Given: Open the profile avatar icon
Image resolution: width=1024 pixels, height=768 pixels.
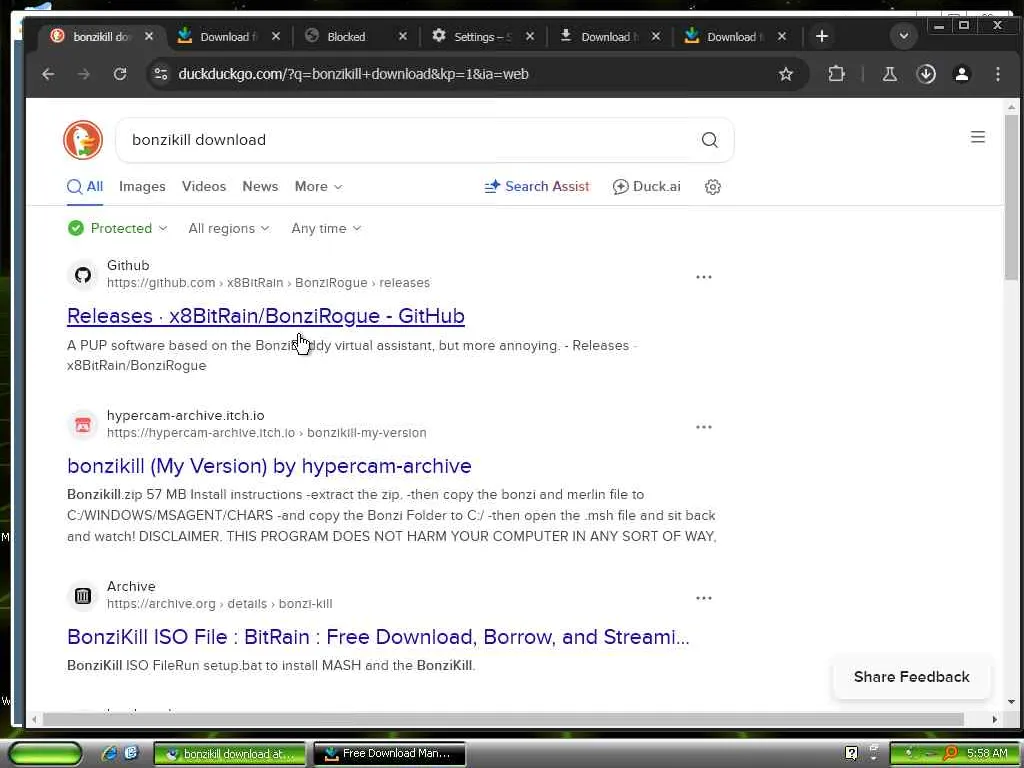Looking at the screenshot, I should [x=962, y=74].
